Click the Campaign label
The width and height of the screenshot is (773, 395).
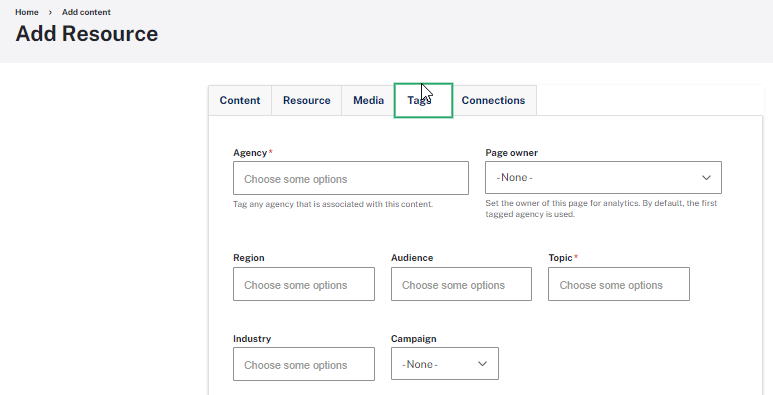(x=414, y=339)
